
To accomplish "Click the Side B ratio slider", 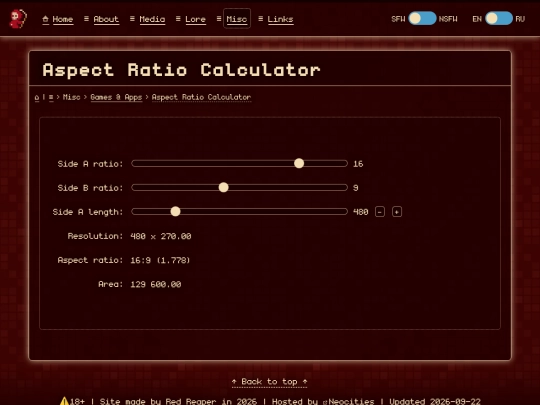I will [239, 187].
